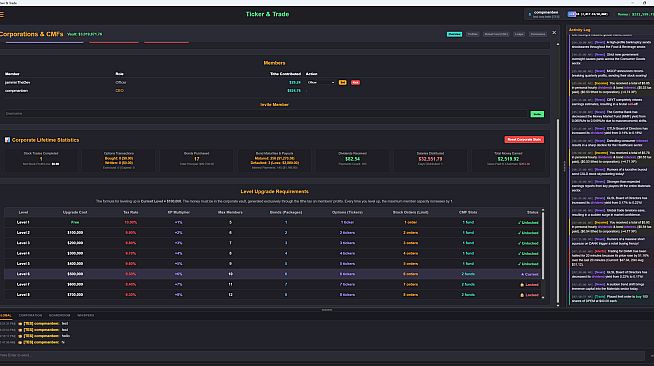Click the panel divider handle beside Activity Log
Image resolution: width=654 pixels, height=366 pixels.
(x=565, y=167)
